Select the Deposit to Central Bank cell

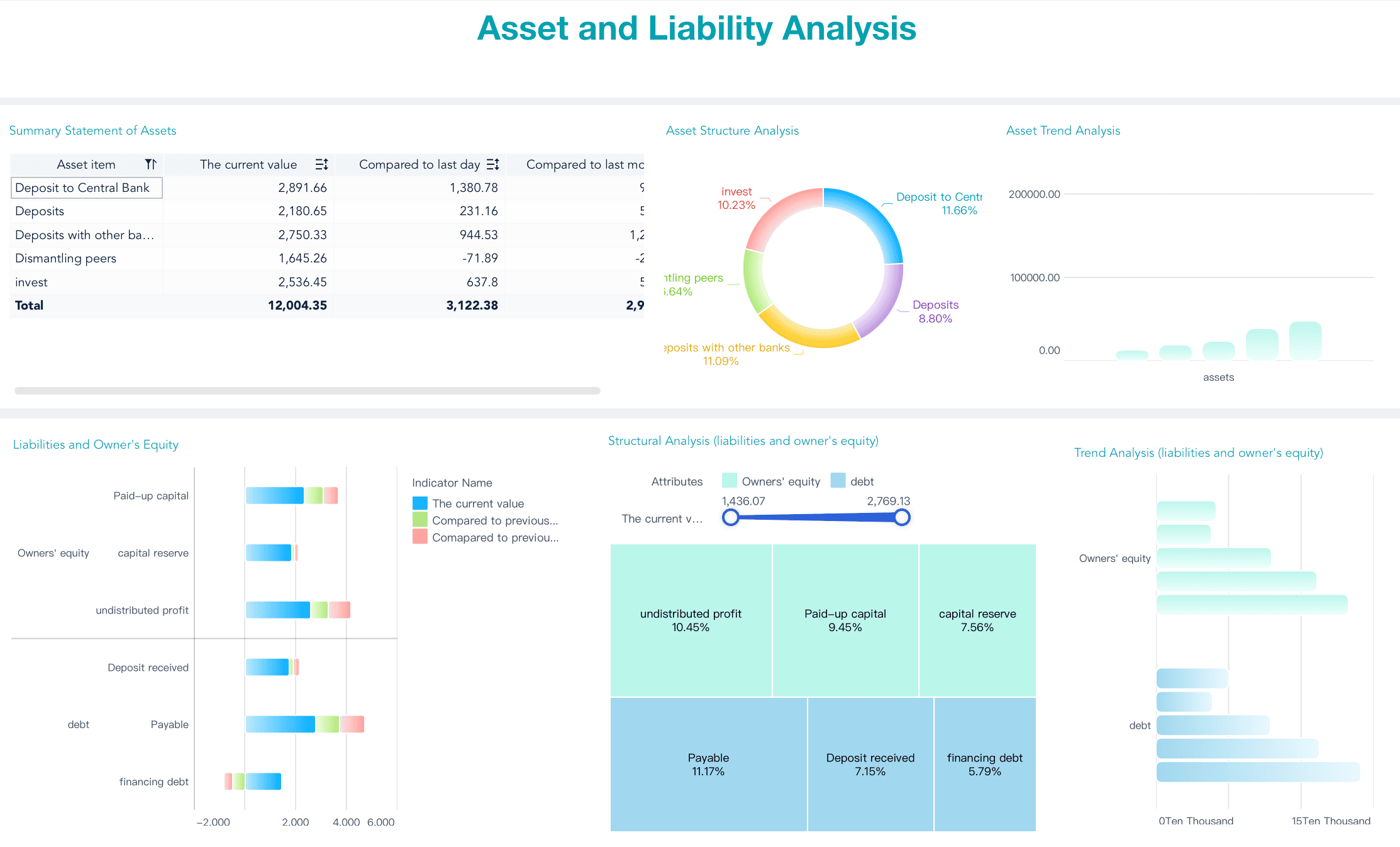click(86, 188)
